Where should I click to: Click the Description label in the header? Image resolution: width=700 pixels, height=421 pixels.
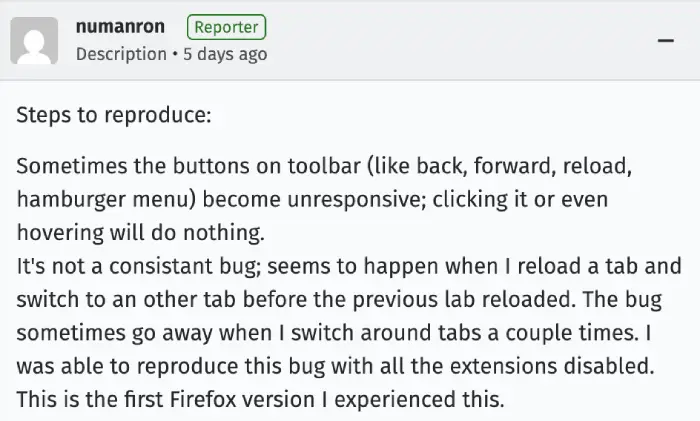pos(121,54)
